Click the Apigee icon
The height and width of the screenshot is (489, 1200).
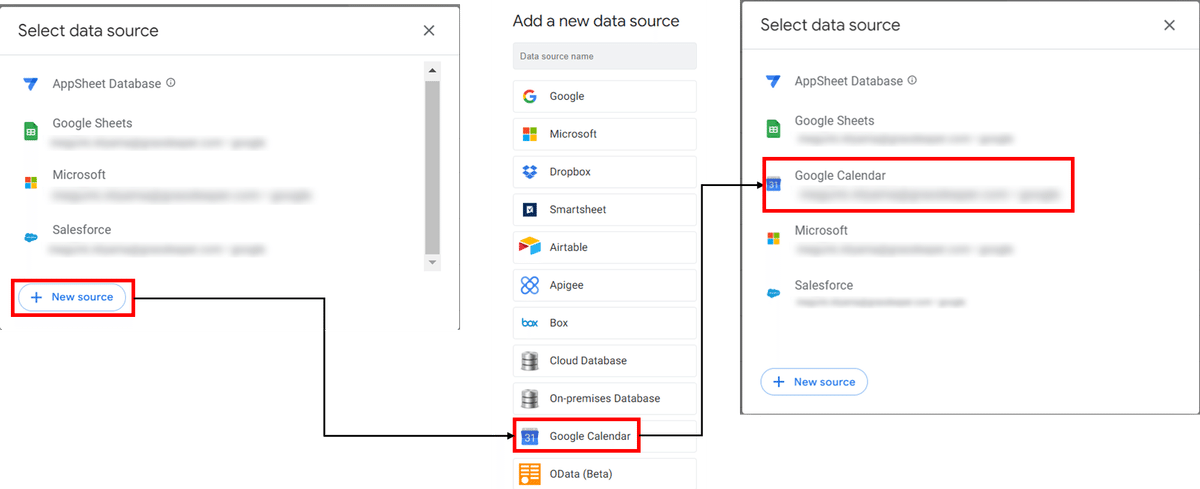coord(530,285)
